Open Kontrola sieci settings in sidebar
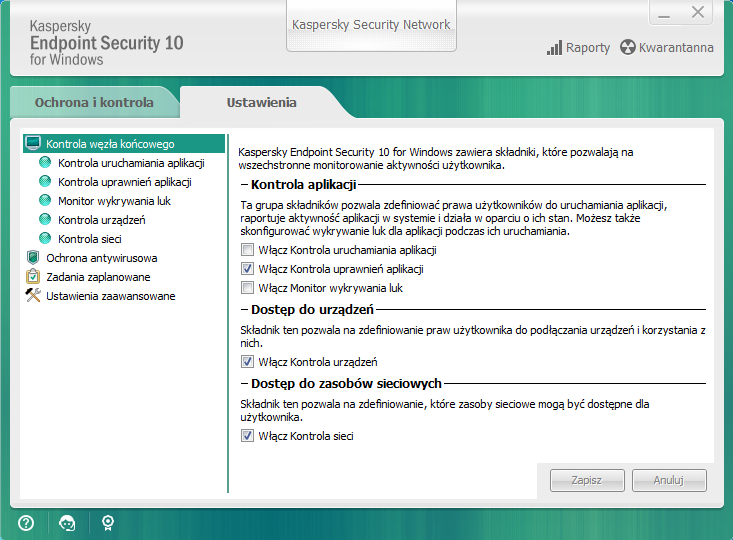733x540 pixels. (x=90, y=239)
